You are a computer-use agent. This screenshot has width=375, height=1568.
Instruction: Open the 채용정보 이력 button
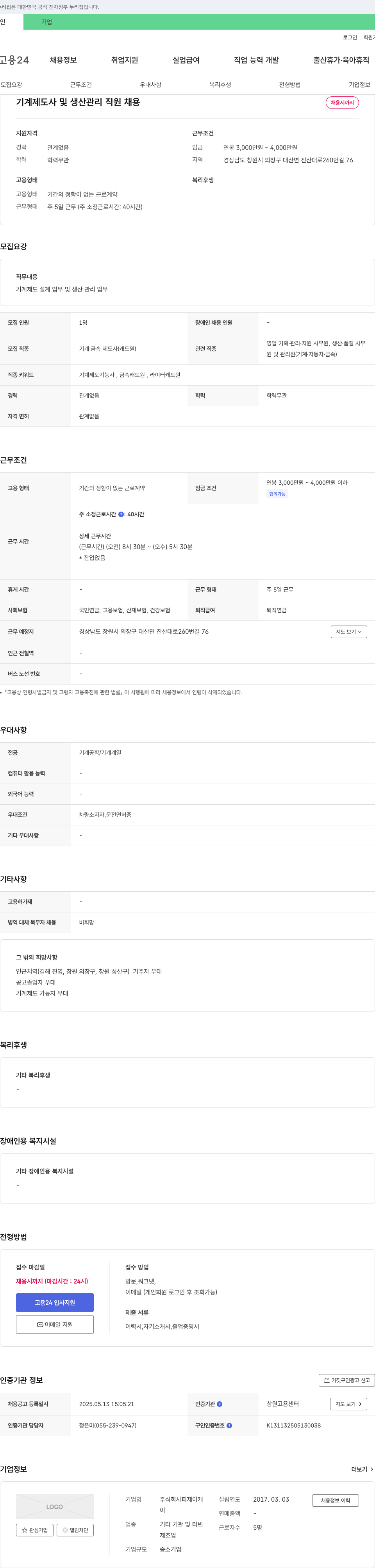click(x=336, y=1500)
